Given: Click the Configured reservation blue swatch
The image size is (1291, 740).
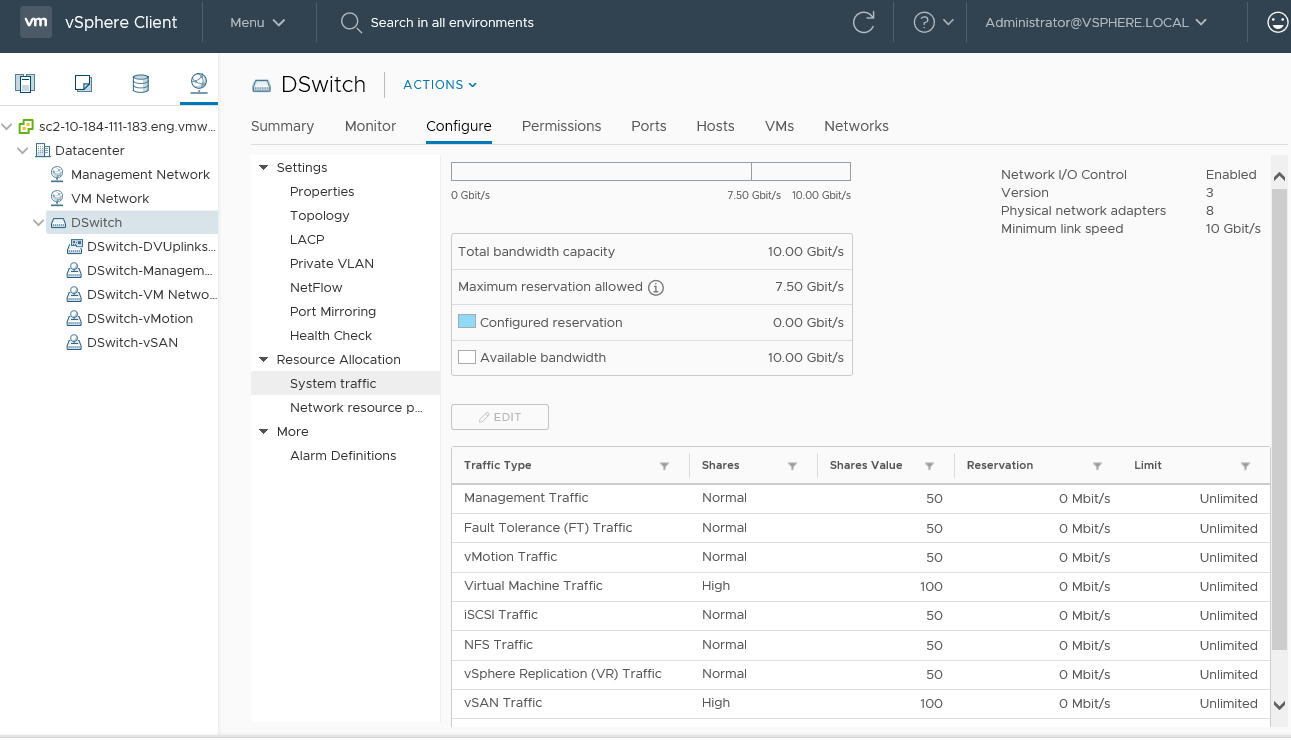Looking at the screenshot, I should pyautogui.click(x=467, y=322).
